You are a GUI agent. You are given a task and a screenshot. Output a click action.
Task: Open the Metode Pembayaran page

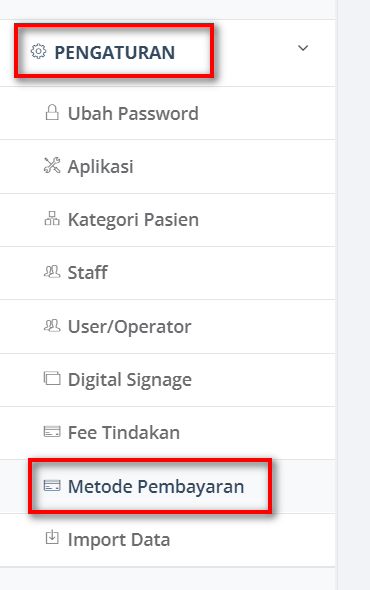coord(167,486)
